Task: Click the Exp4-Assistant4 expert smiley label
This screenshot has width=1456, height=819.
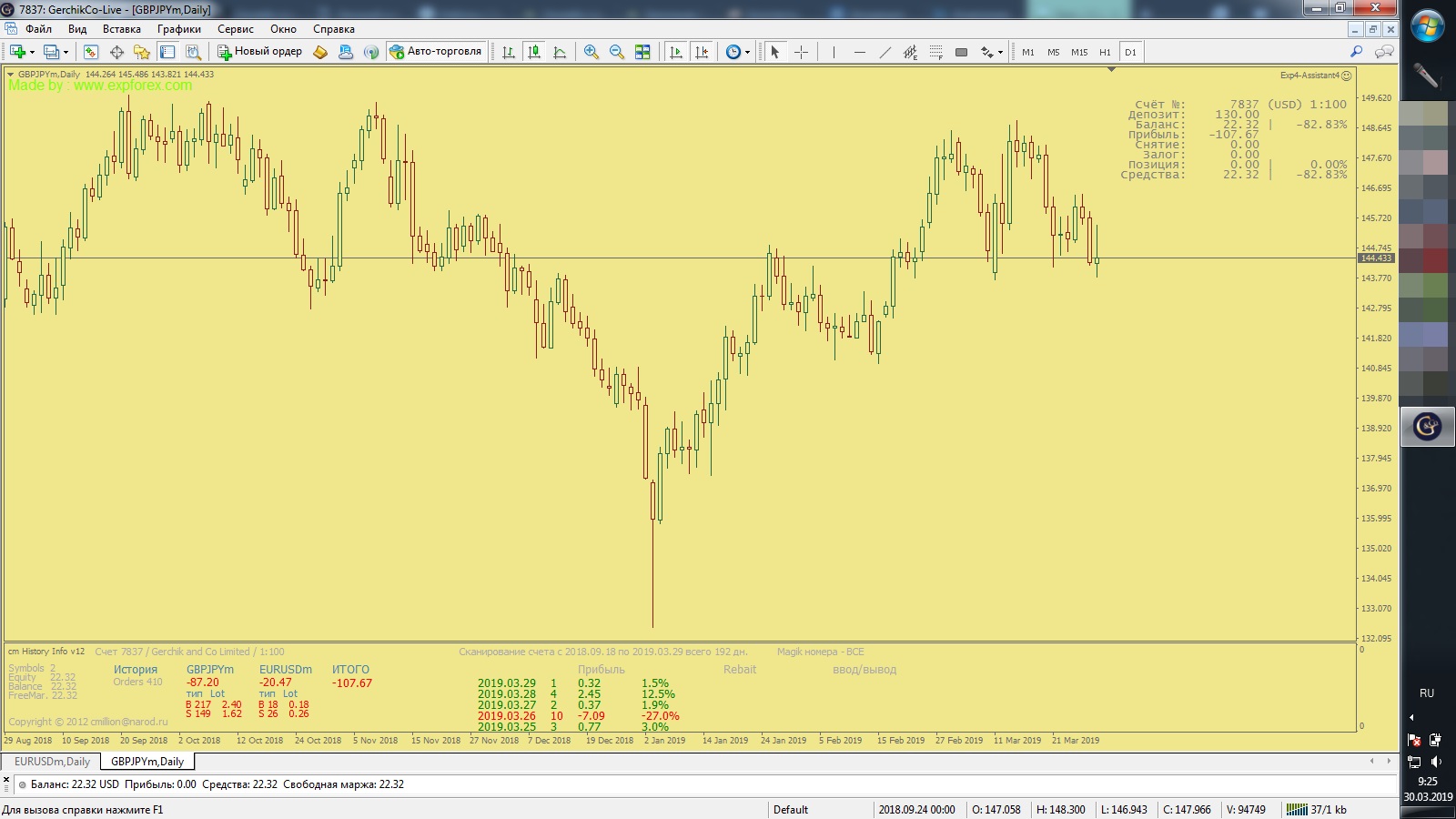Action: click(1316, 76)
